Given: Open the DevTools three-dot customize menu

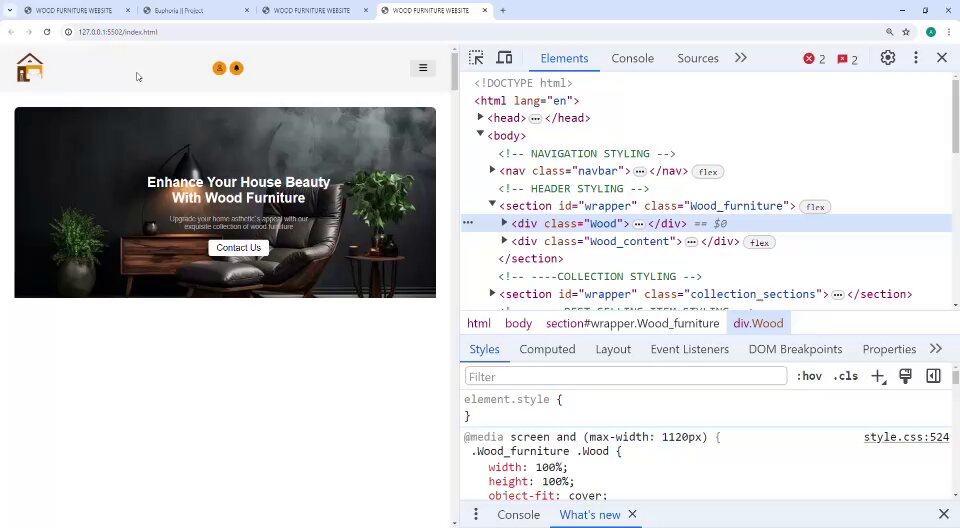Looking at the screenshot, I should click(916, 58).
